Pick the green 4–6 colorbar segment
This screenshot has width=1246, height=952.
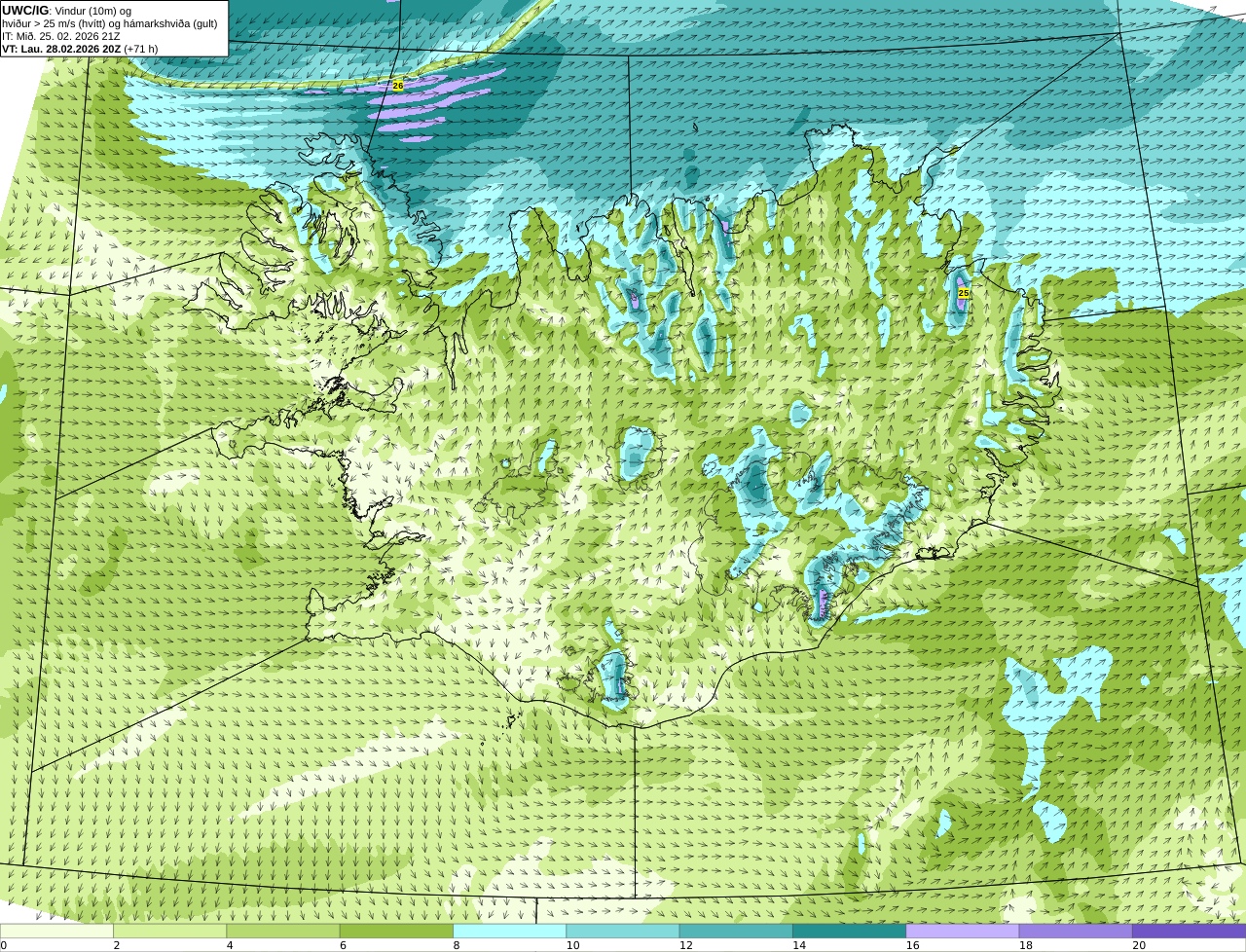point(283,931)
